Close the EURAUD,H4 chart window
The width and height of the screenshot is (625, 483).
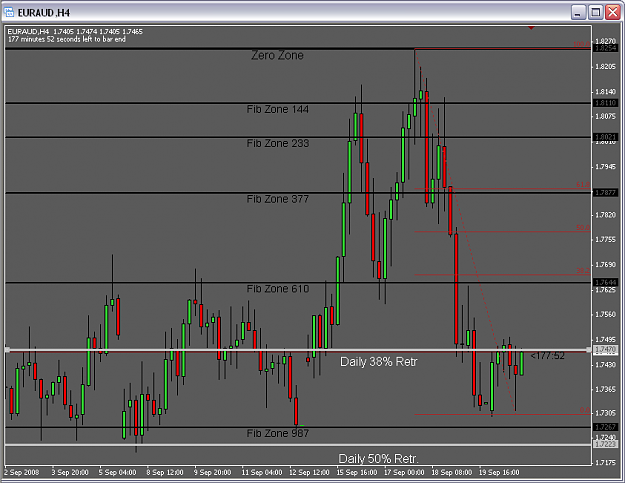click(x=613, y=12)
